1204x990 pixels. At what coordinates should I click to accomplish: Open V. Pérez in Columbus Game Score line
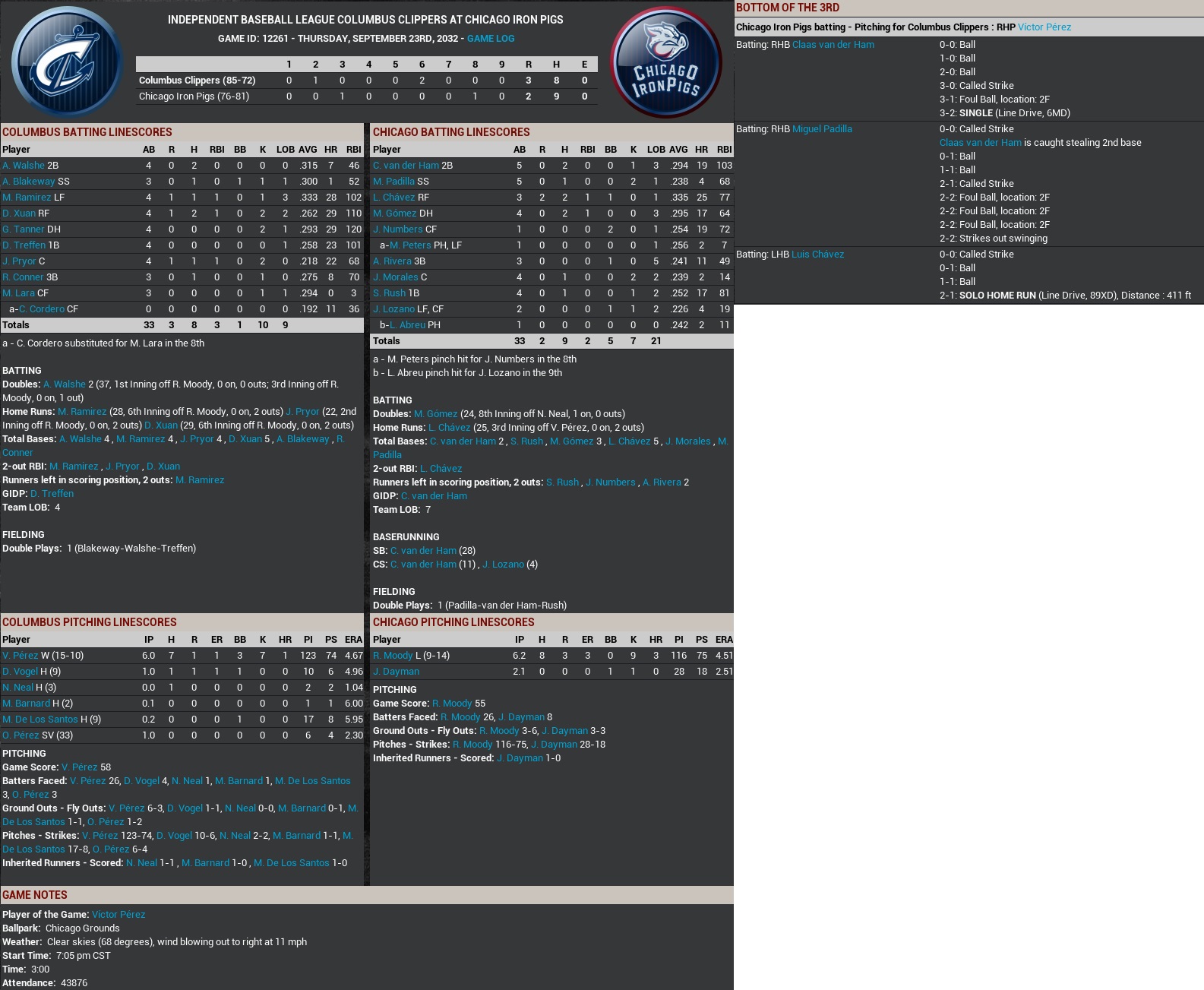click(79, 767)
